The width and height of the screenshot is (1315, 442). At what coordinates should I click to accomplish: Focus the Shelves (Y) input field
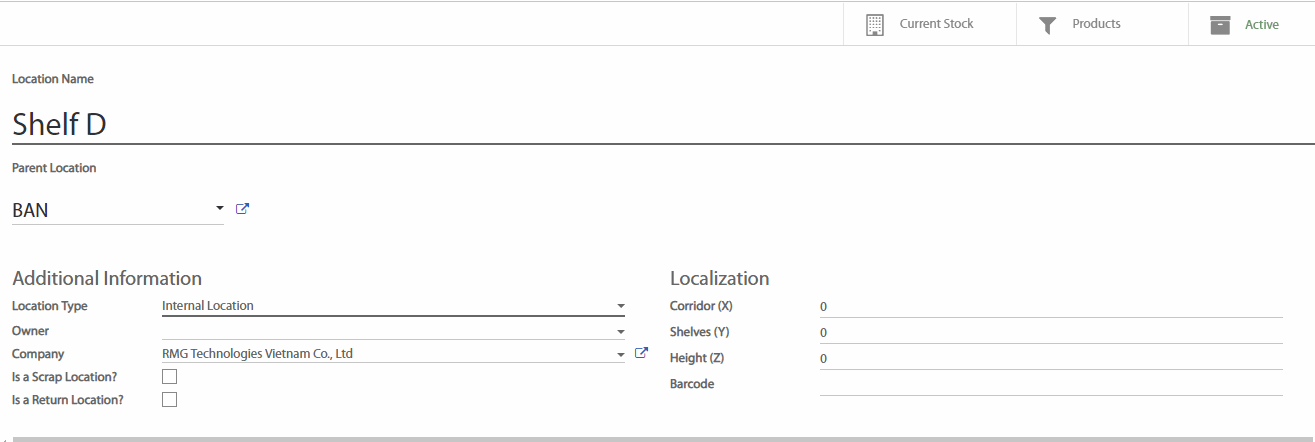(1050, 332)
